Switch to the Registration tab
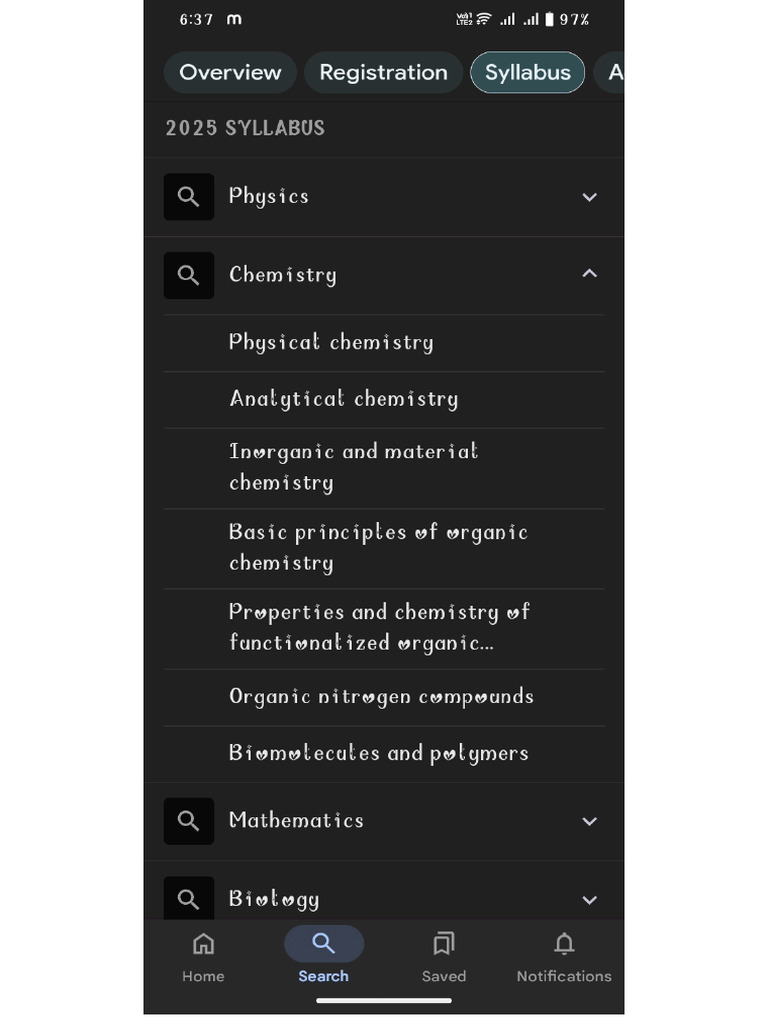The image size is (768, 1024). pos(383,73)
